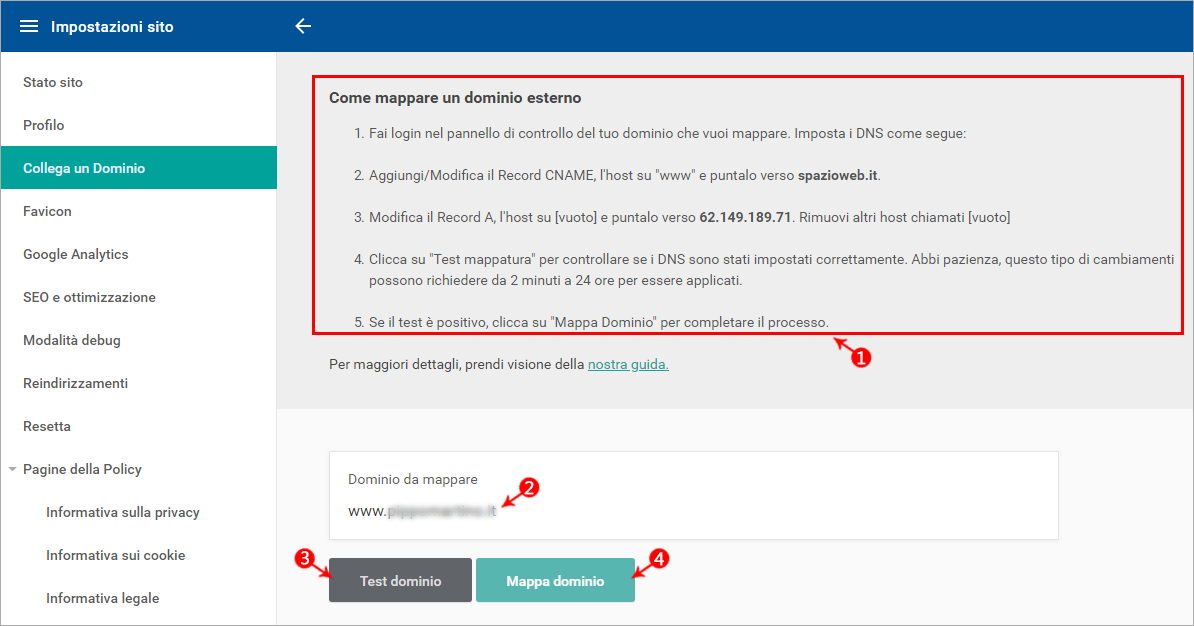This screenshot has width=1194, height=626.
Task: Follow the nostra guida link
Action: click(x=628, y=365)
